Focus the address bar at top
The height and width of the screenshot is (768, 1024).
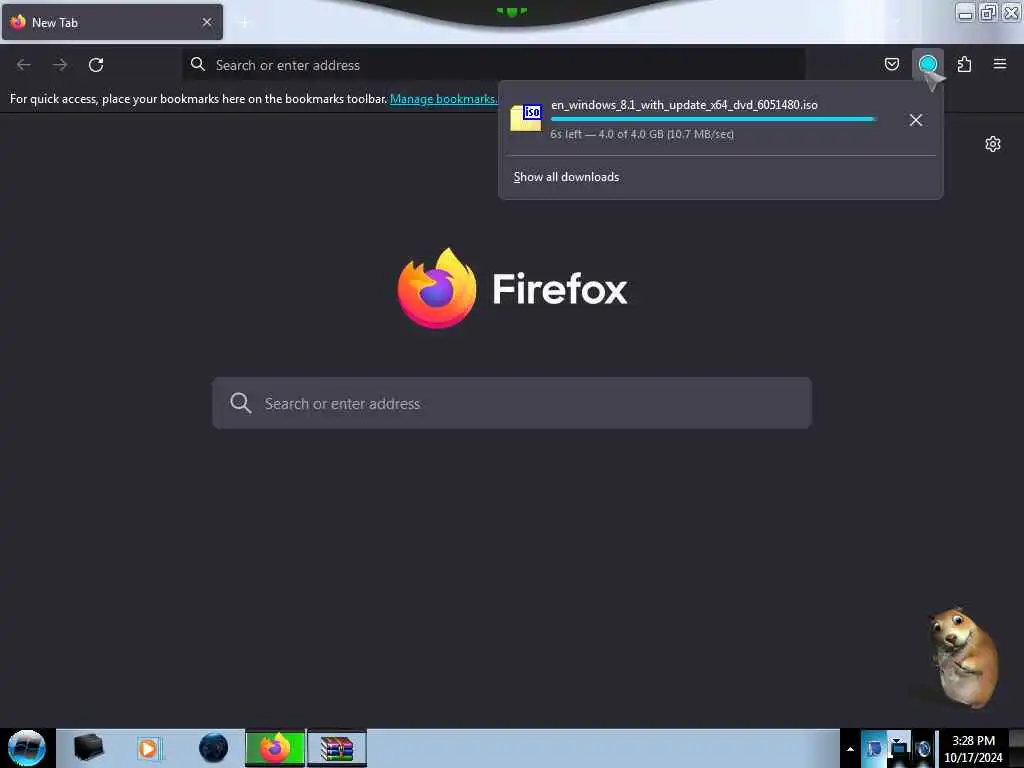(493, 65)
